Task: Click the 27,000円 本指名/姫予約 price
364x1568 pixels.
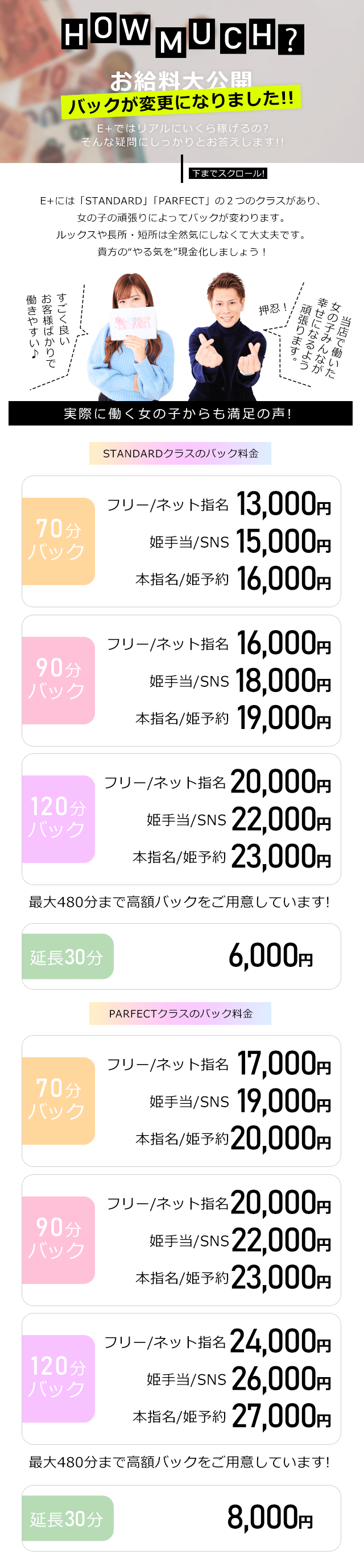Action: click(282, 1416)
